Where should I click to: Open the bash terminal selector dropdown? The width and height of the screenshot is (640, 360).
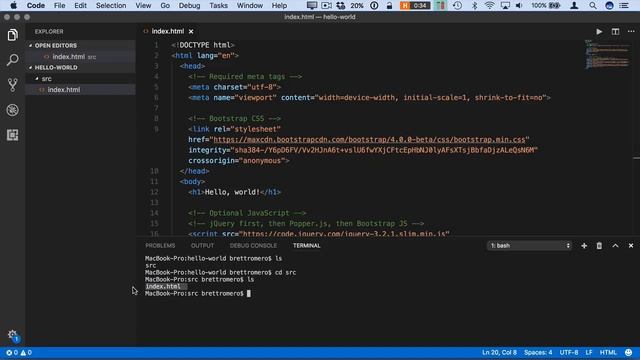pyautogui.click(x=529, y=246)
